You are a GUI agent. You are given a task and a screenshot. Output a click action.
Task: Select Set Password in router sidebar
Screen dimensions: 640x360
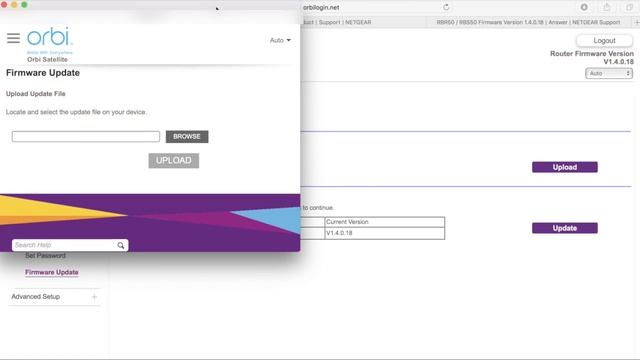tap(45, 256)
